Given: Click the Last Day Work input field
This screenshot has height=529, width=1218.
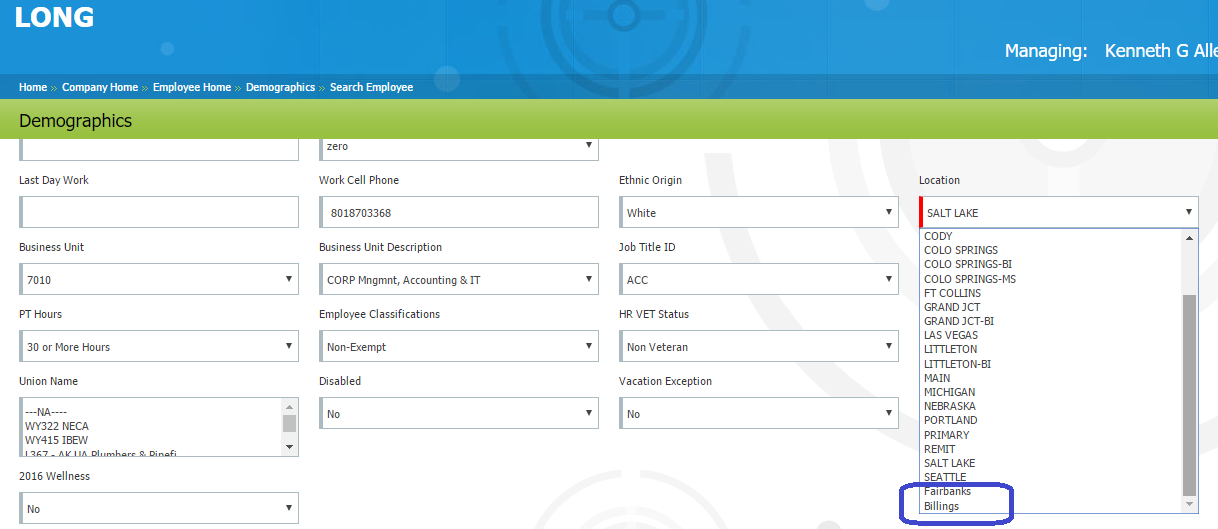Looking at the screenshot, I should click(x=159, y=212).
